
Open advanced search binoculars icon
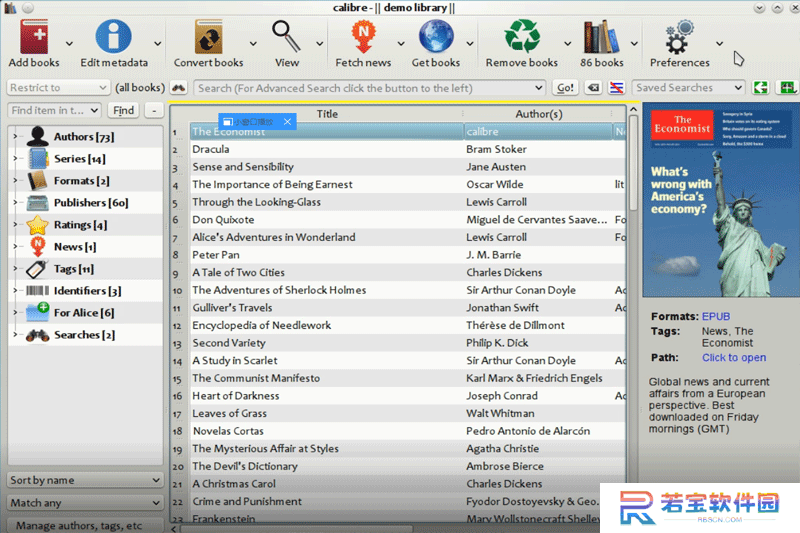178,88
